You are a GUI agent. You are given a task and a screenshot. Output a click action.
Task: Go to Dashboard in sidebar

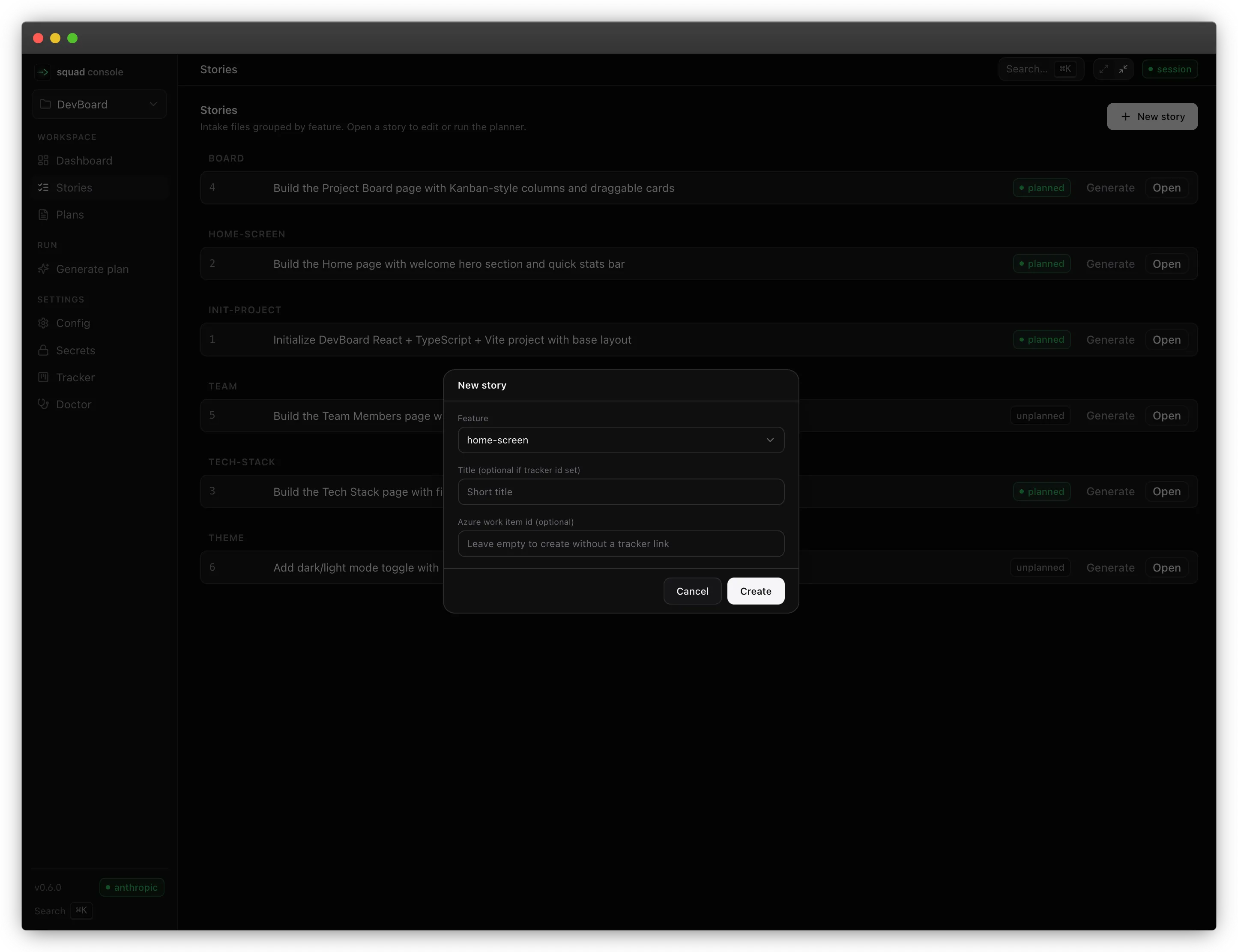[99, 160]
